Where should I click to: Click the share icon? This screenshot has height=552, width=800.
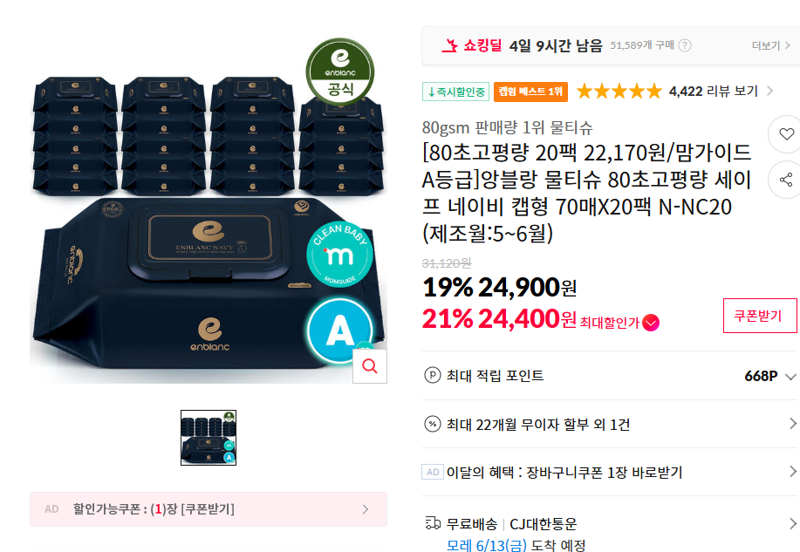[x=786, y=180]
